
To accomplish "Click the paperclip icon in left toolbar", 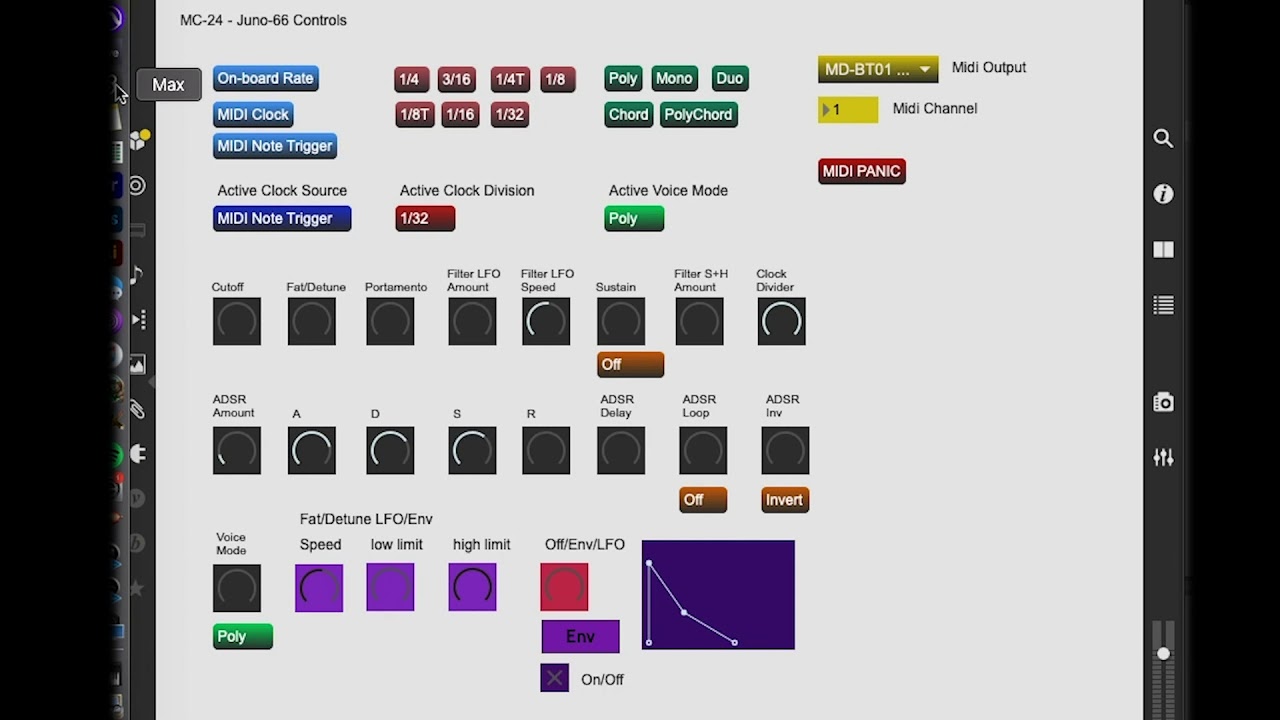I will 137,409.
